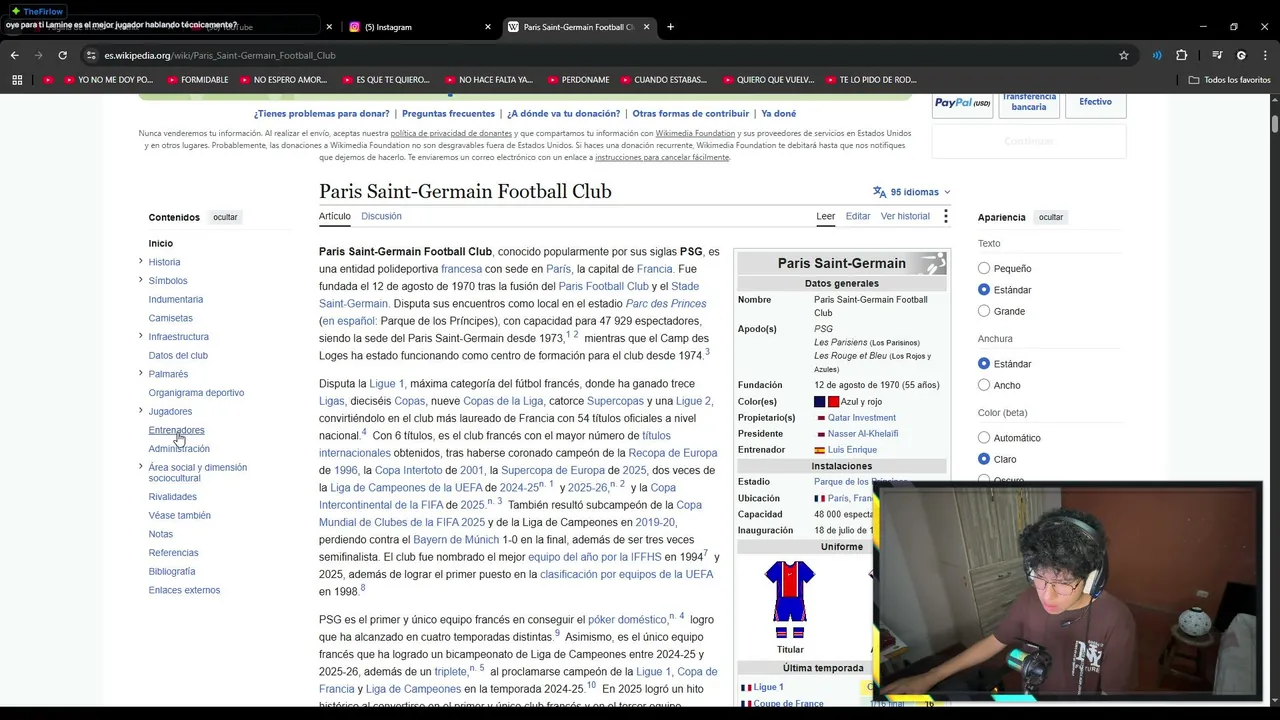The width and height of the screenshot is (1280, 720).
Task: Select Ancho width option
Action: pyautogui.click(x=984, y=385)
